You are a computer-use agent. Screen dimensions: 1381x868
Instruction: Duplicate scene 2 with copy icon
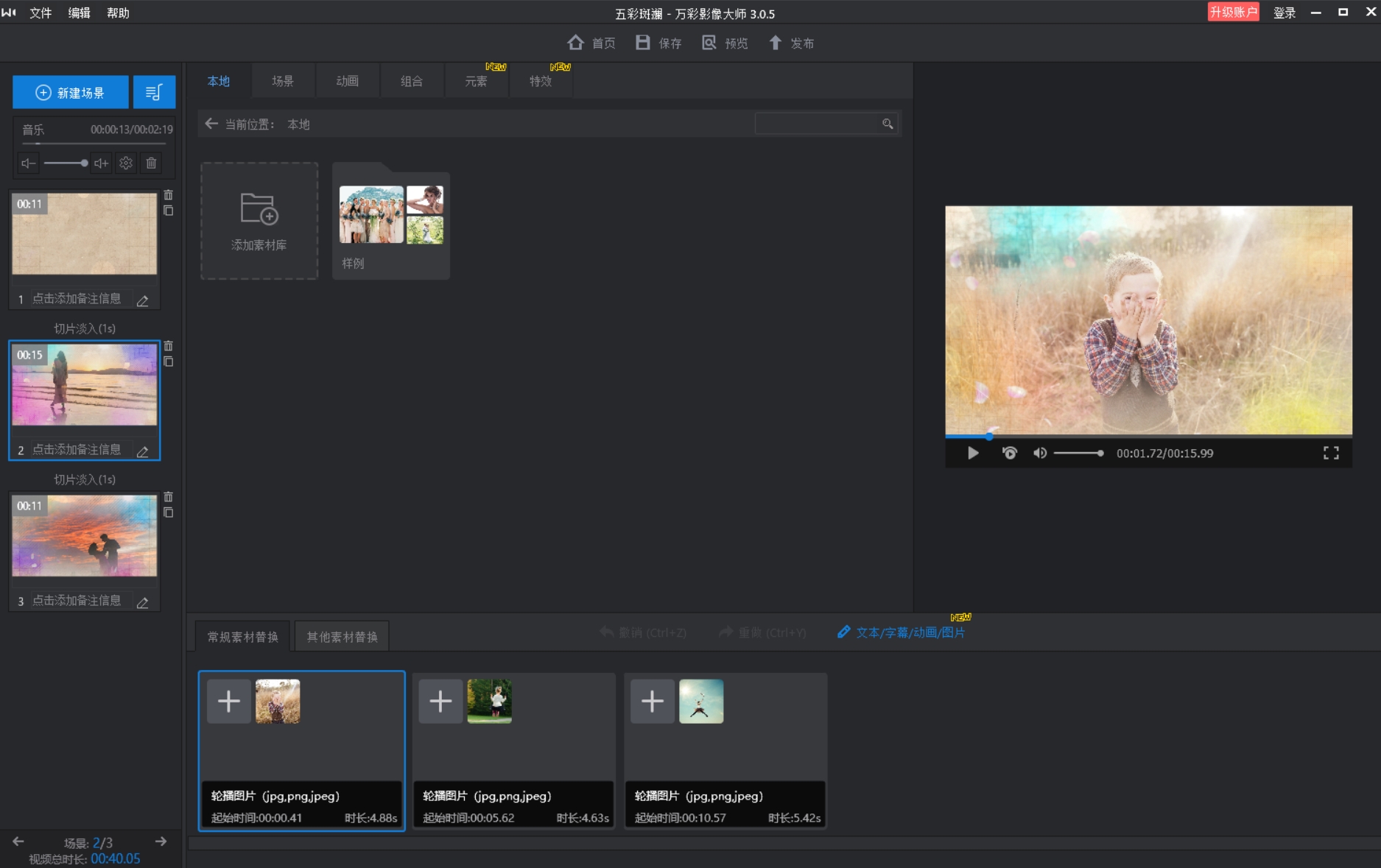click(x=169, y=361)
